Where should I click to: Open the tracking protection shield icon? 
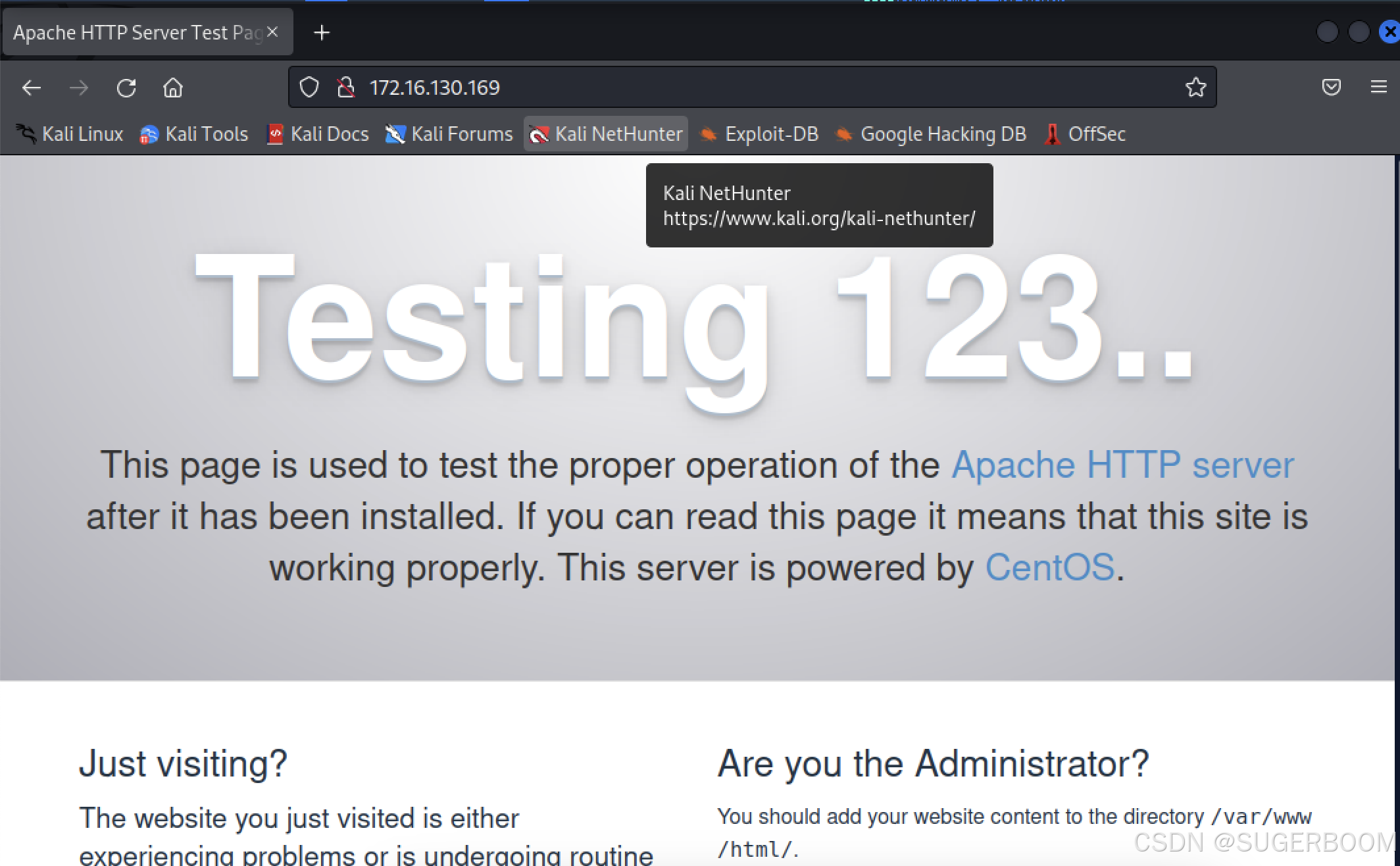pyautogui.click(x=309, y=88)
